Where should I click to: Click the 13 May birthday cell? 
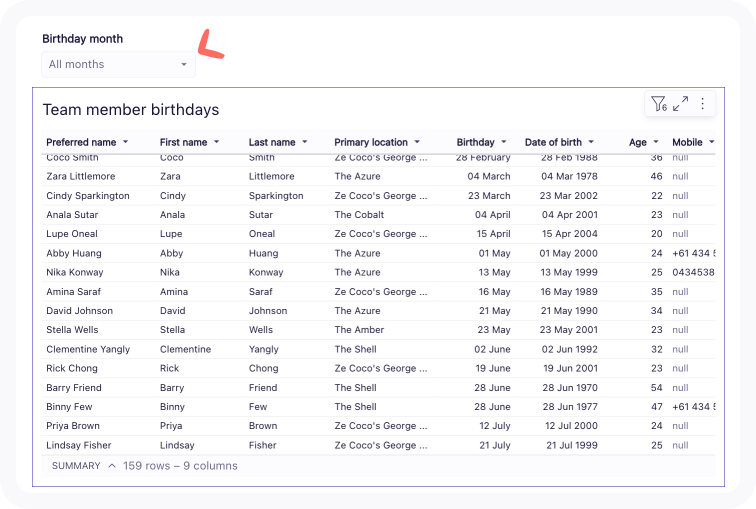(494, 272)
